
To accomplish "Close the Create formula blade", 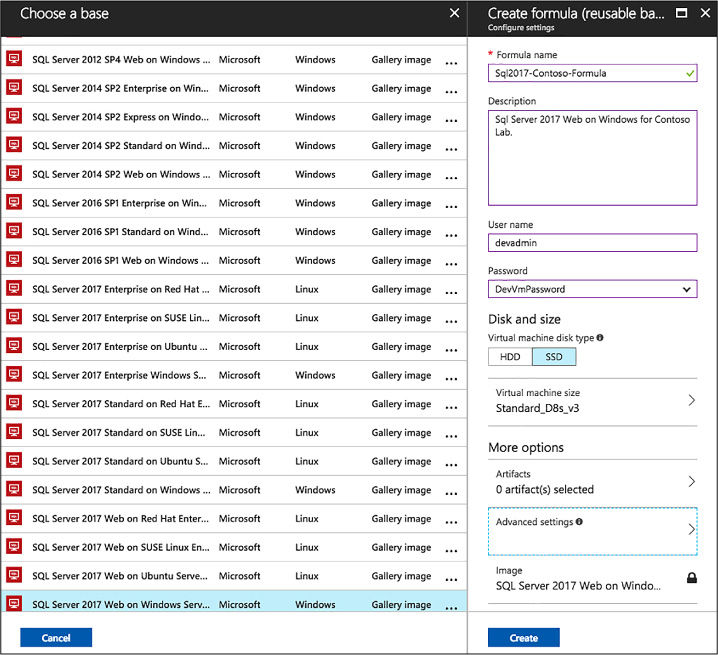I will click(706, 13).
